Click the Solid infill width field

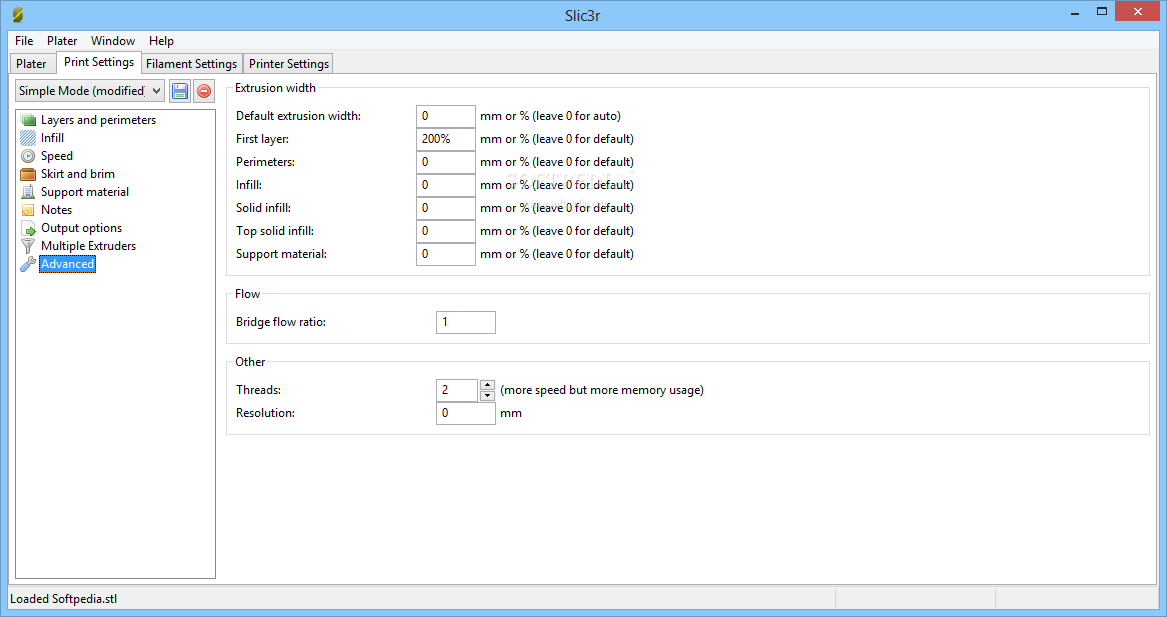(446, 208)
